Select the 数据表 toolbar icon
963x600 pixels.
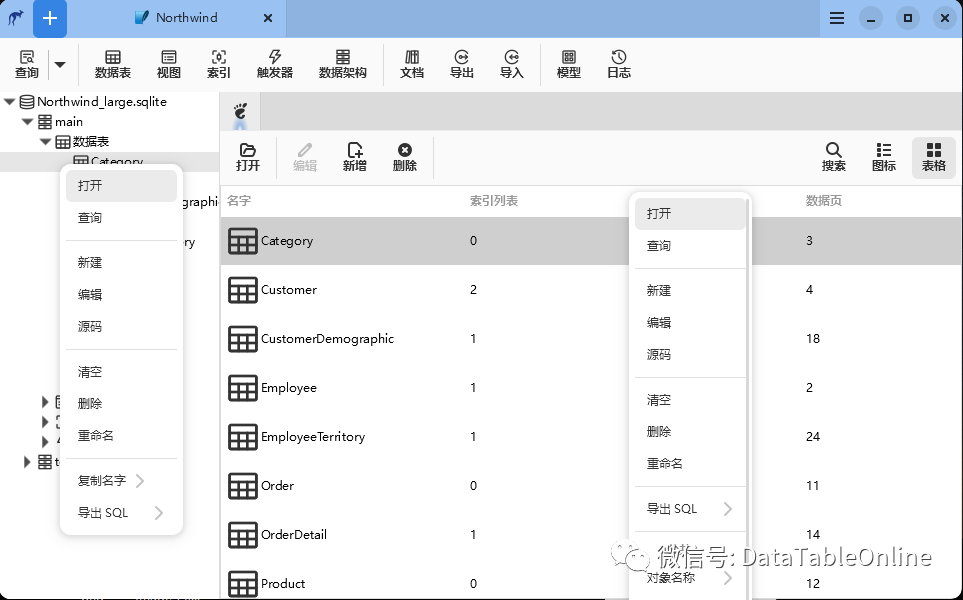point(112,64)
